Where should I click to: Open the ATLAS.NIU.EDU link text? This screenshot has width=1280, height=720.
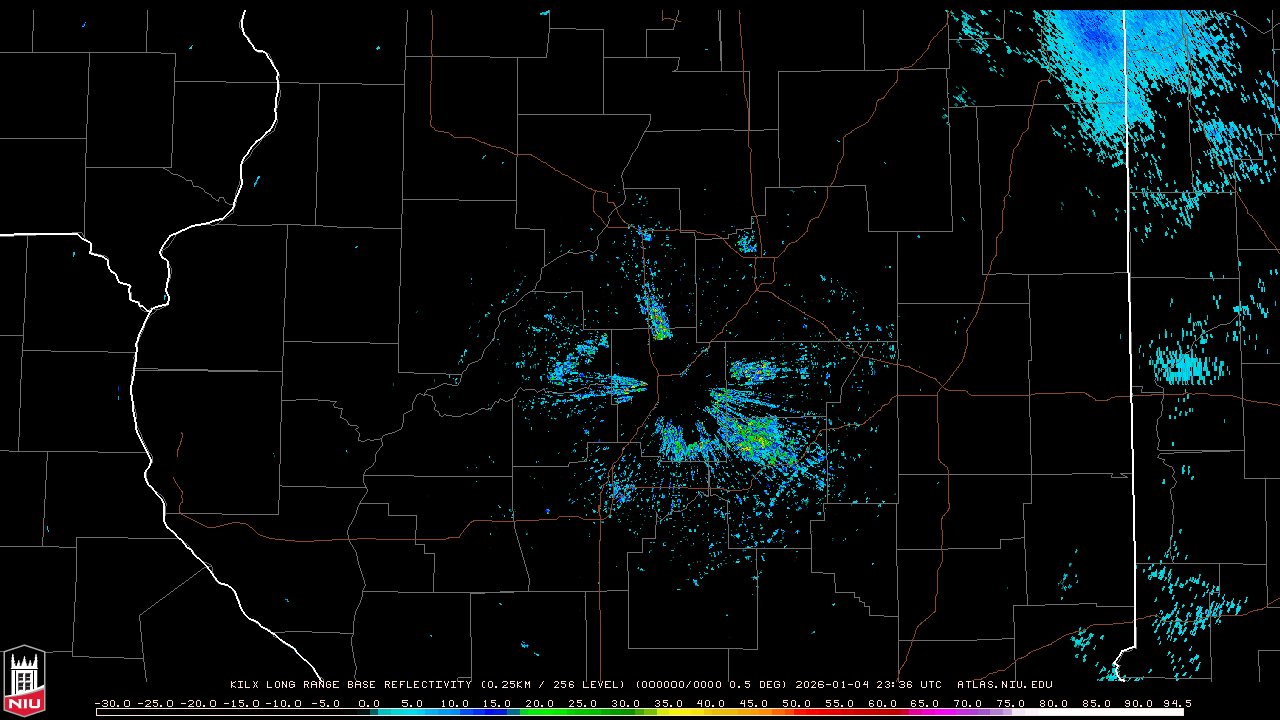point(1004,685)
